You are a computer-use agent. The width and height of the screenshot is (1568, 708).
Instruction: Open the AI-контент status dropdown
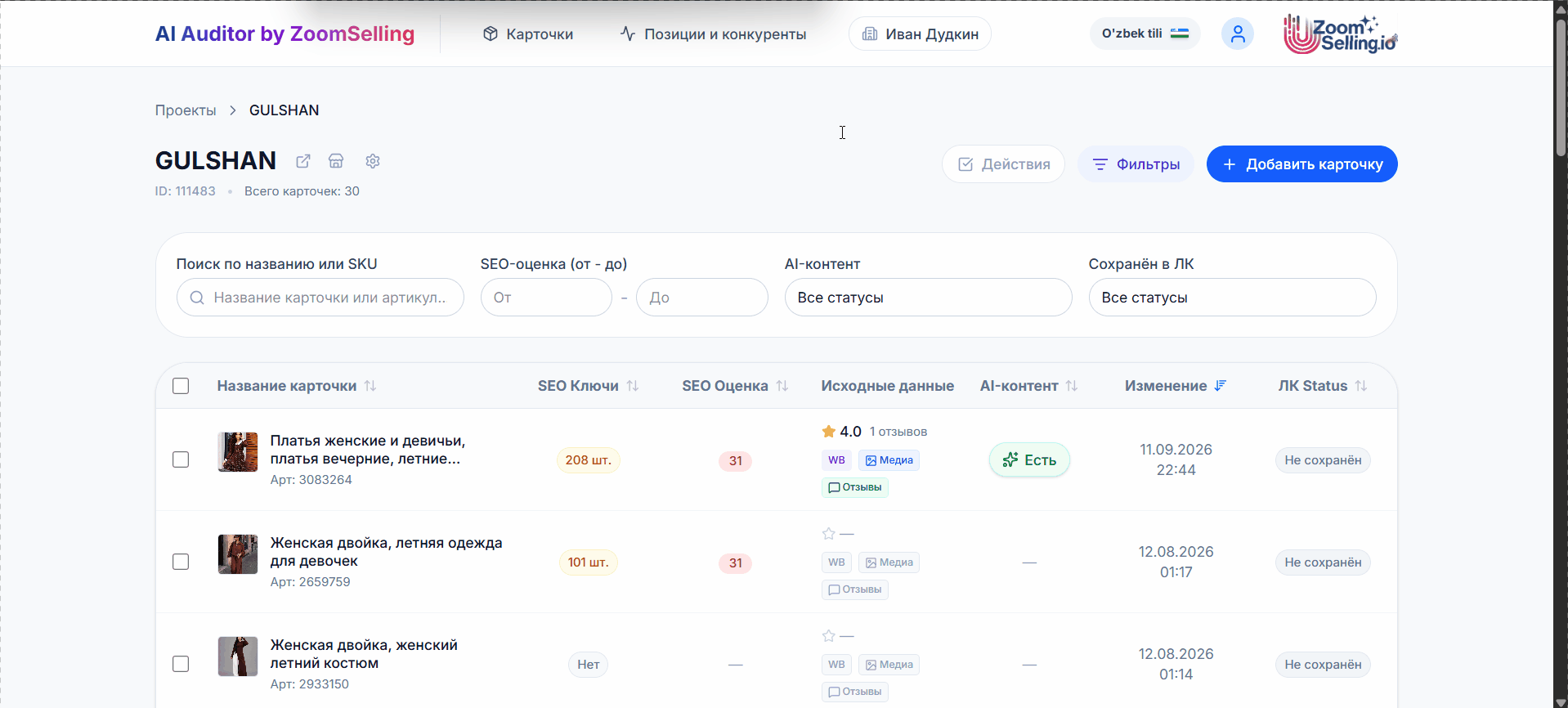tap(928, 298)
